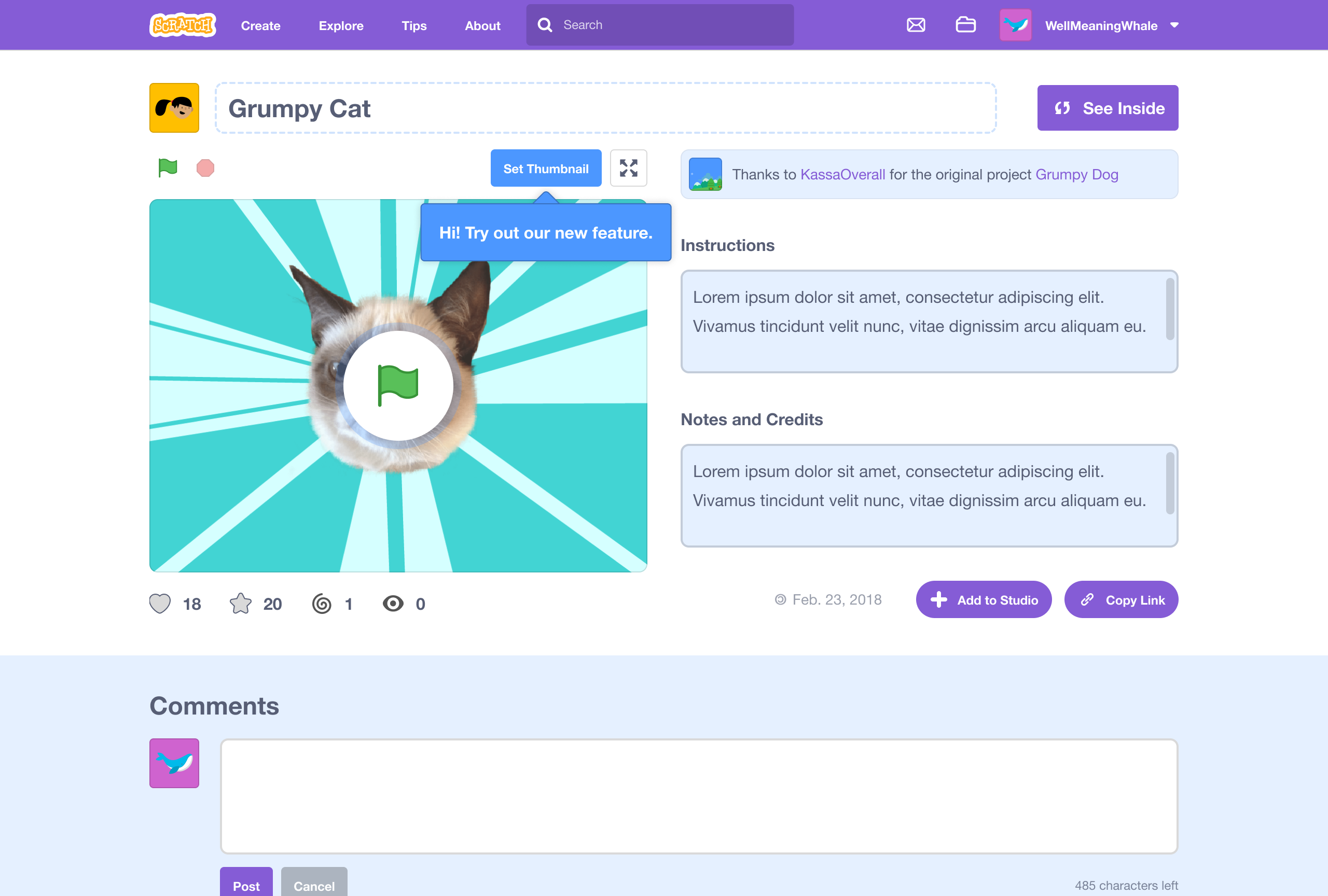
Task: Click the original project thumbnail in remix credit
Action: [705, 174]
